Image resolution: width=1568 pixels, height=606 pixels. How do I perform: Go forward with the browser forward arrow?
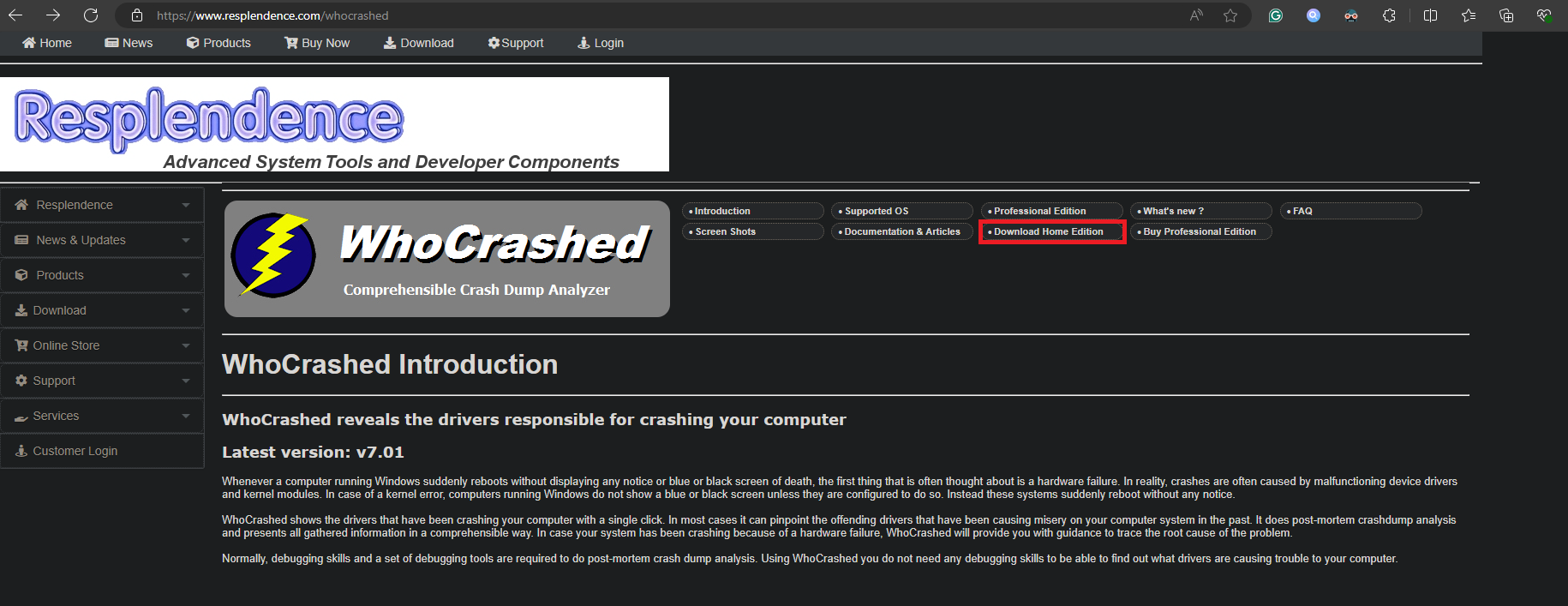coord(53,15)
